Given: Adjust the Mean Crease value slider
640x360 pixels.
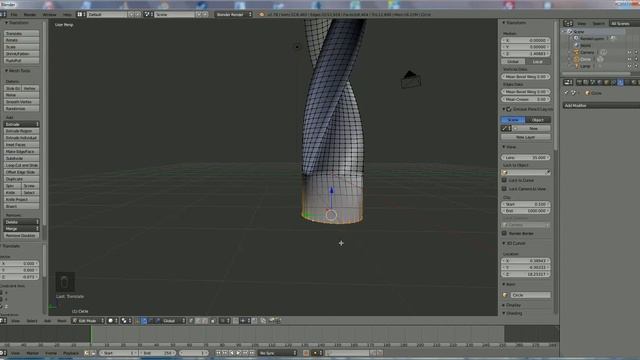Looking at the screenshot, I should [x=526, y=99].
